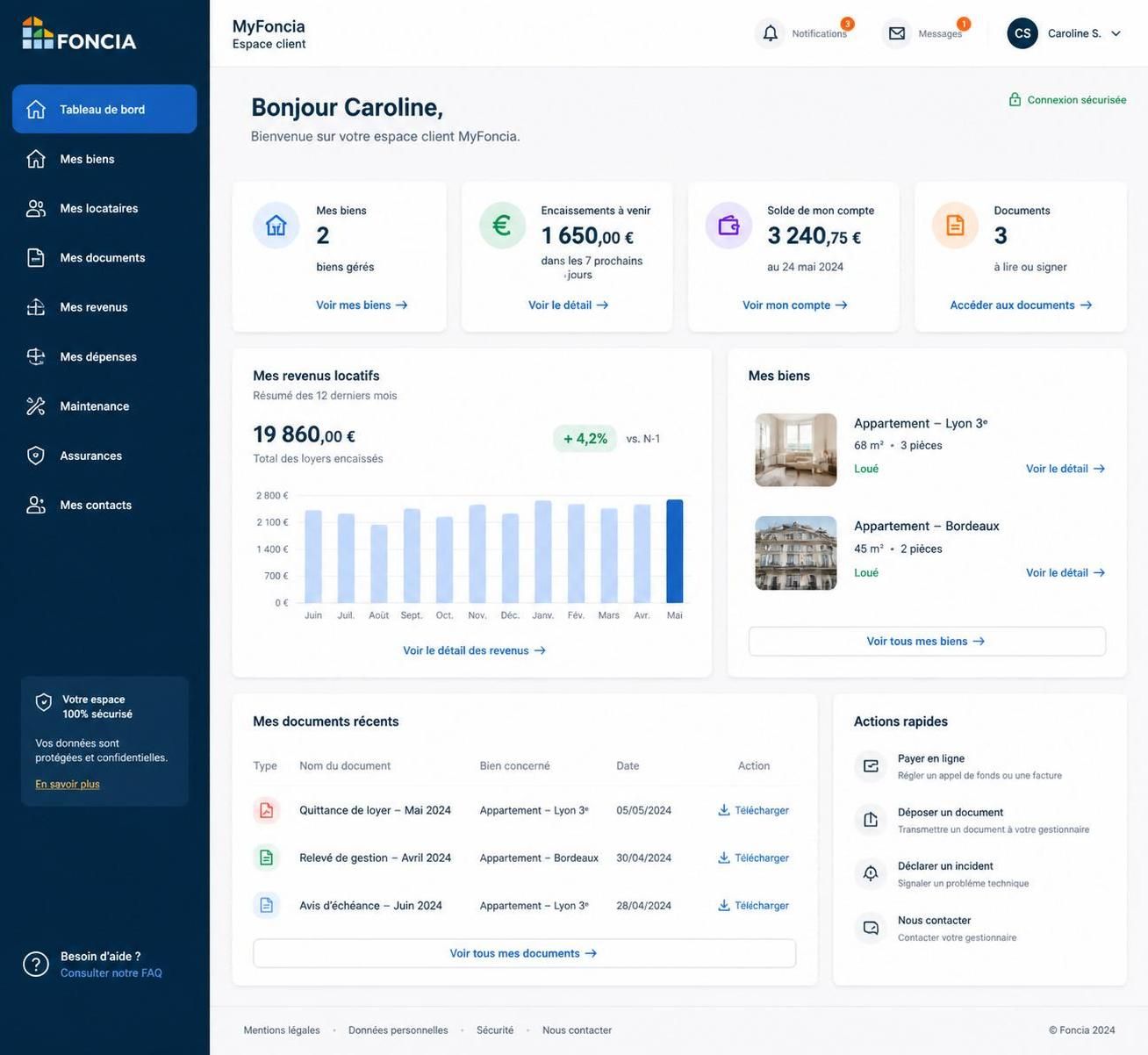Click the Date column header in documents table

[628, 765]
